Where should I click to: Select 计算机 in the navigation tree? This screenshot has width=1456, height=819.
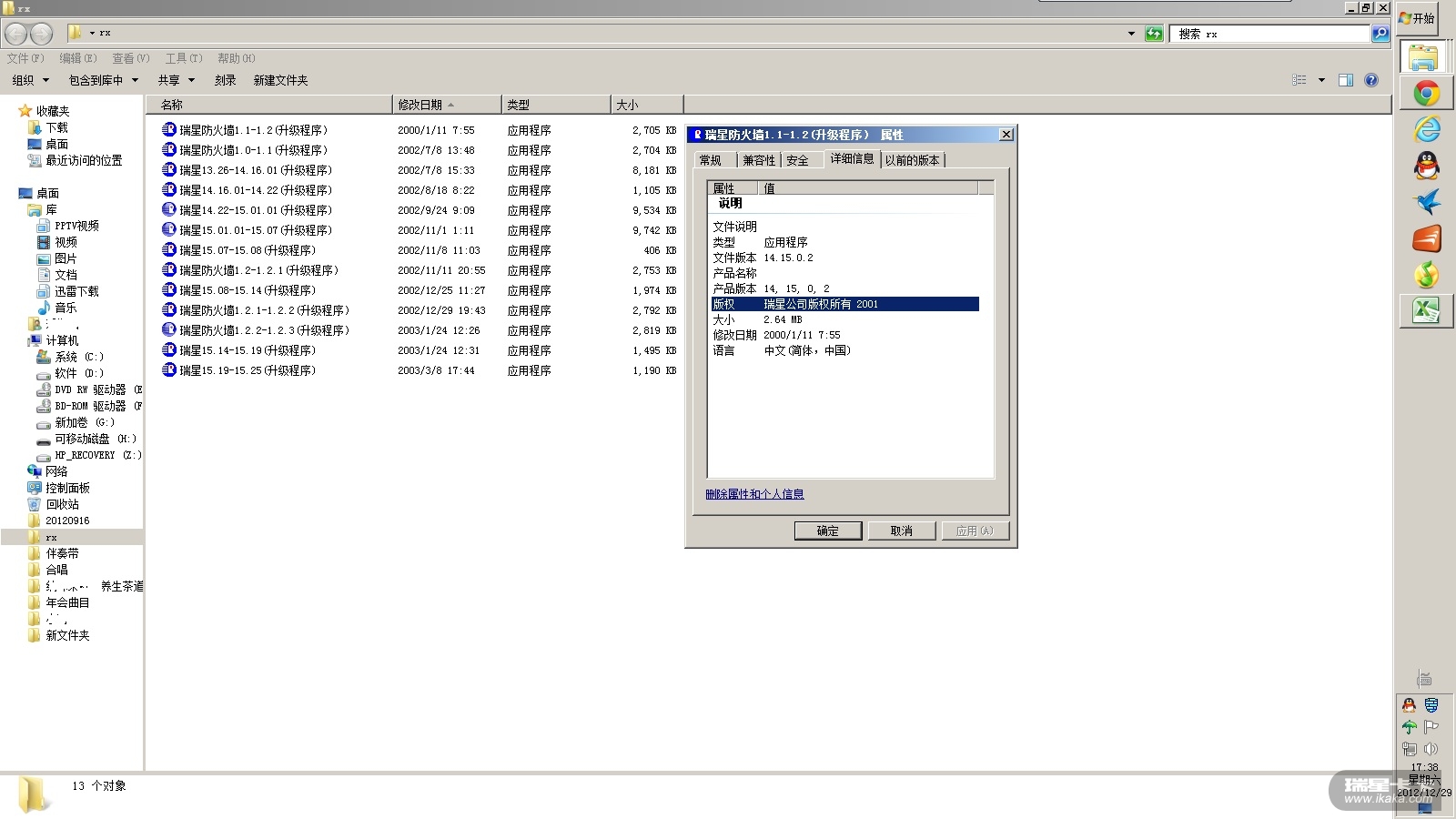pos(62,340)
